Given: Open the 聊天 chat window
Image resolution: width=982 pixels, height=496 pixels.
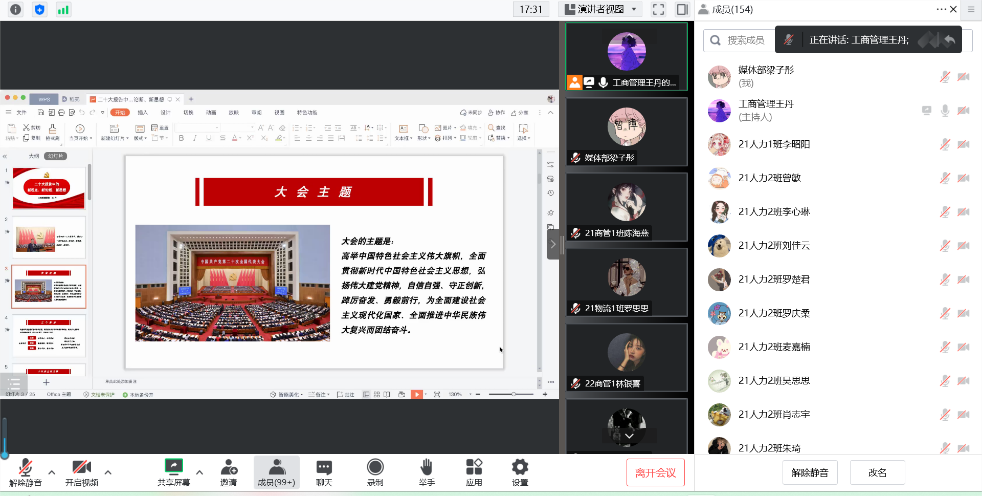Looking at the screenshot, I should pyautogui.click(x=324, y=472).
